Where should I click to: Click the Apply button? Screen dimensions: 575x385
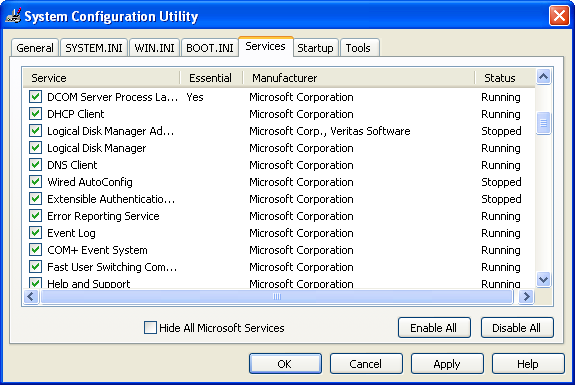pos(447,364)
